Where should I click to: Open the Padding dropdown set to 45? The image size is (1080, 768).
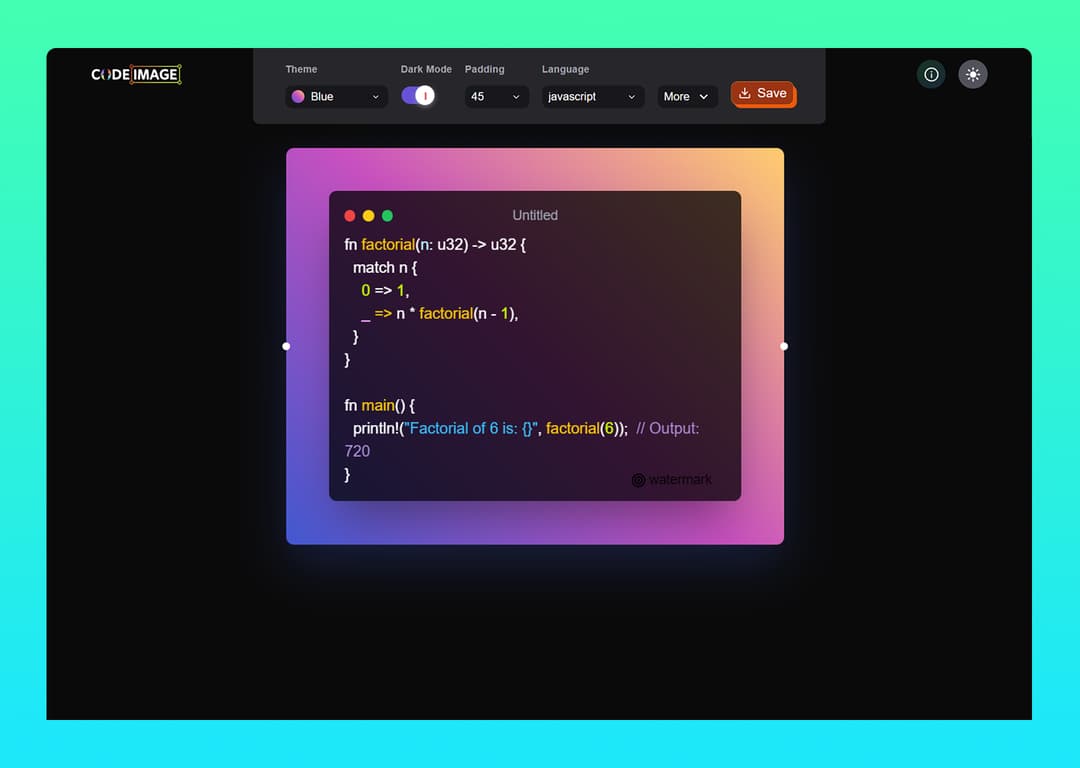coord(497,96)
